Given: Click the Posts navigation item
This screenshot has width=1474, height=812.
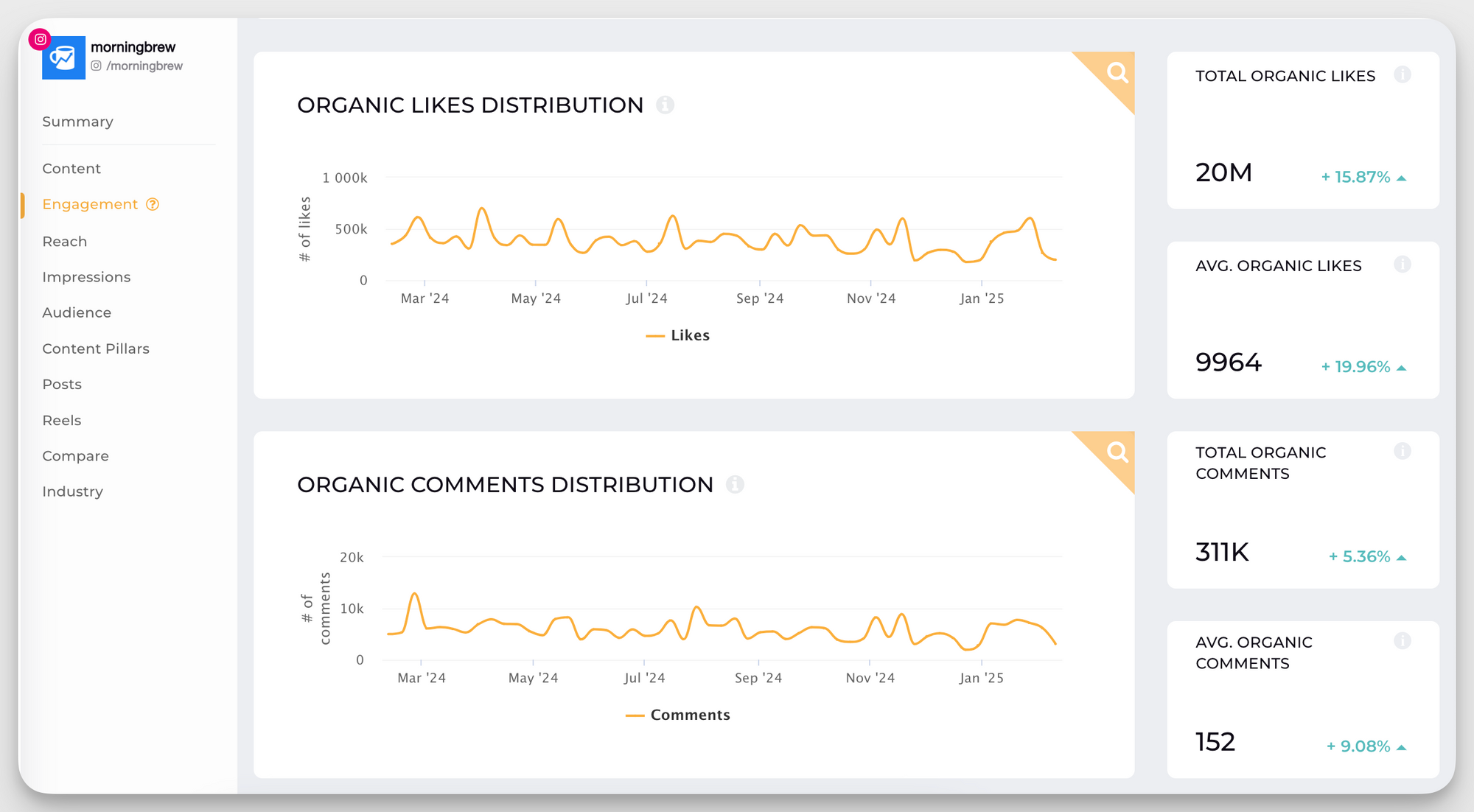Looking at the screenshot, I should click(x=62, y=383).
